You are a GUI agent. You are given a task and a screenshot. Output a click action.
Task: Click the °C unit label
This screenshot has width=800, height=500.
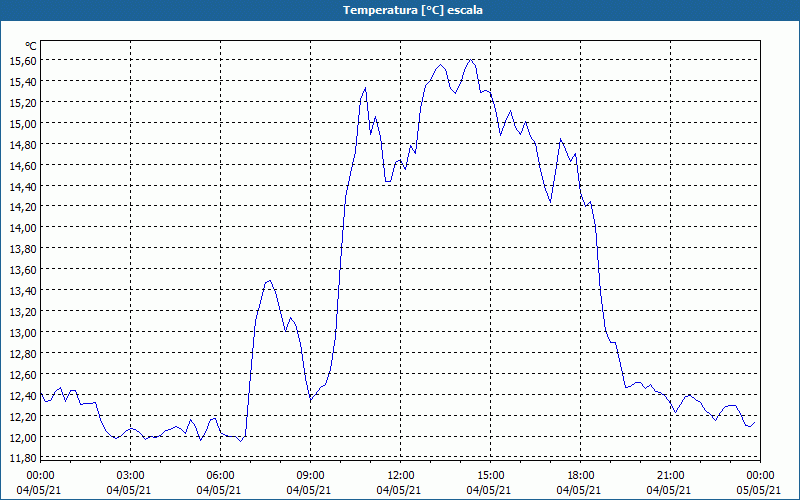pyautogui.click(x=31, y=46)
